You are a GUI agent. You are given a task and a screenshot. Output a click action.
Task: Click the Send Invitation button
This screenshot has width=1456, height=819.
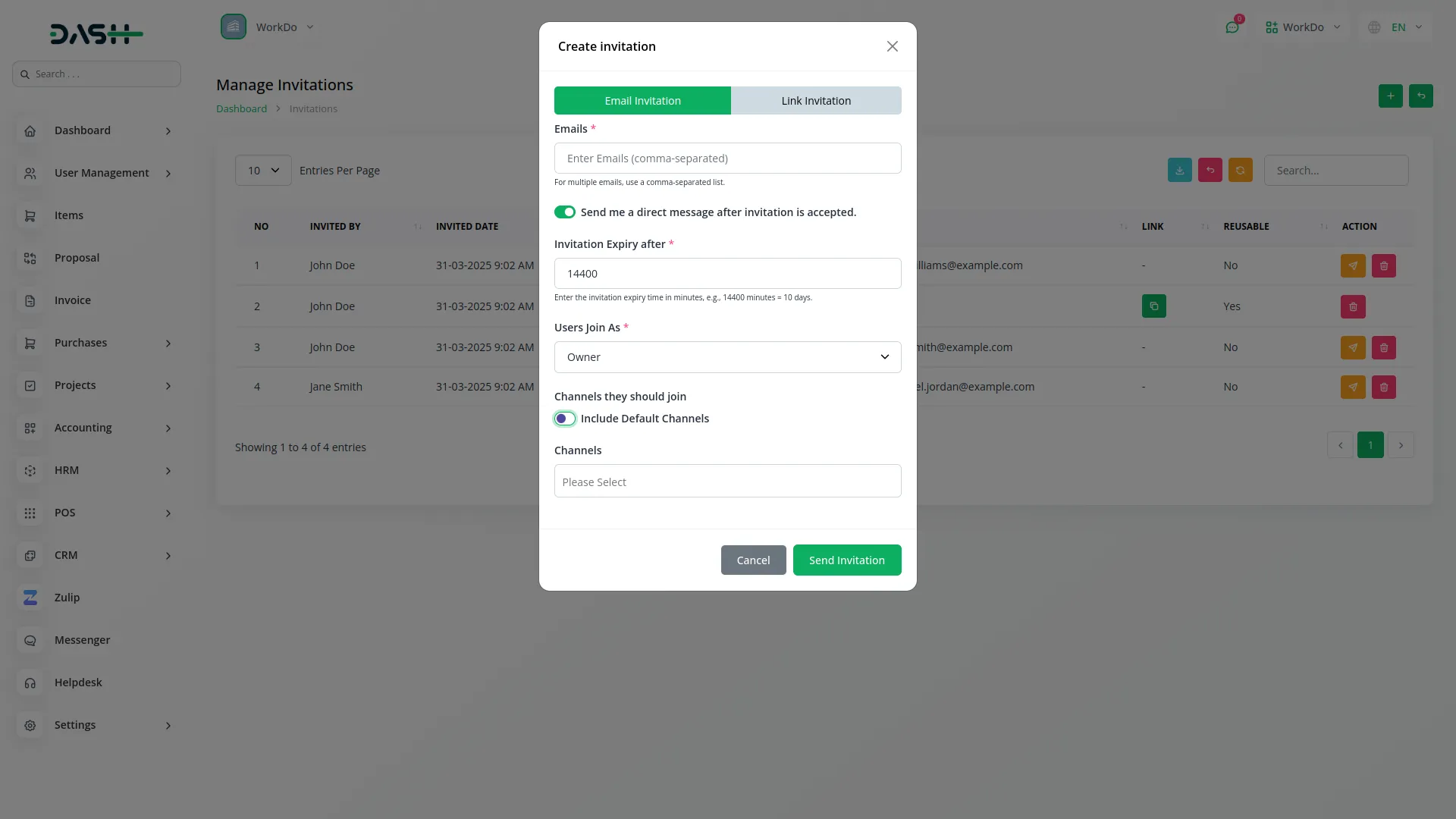click(x=846, y=560)
